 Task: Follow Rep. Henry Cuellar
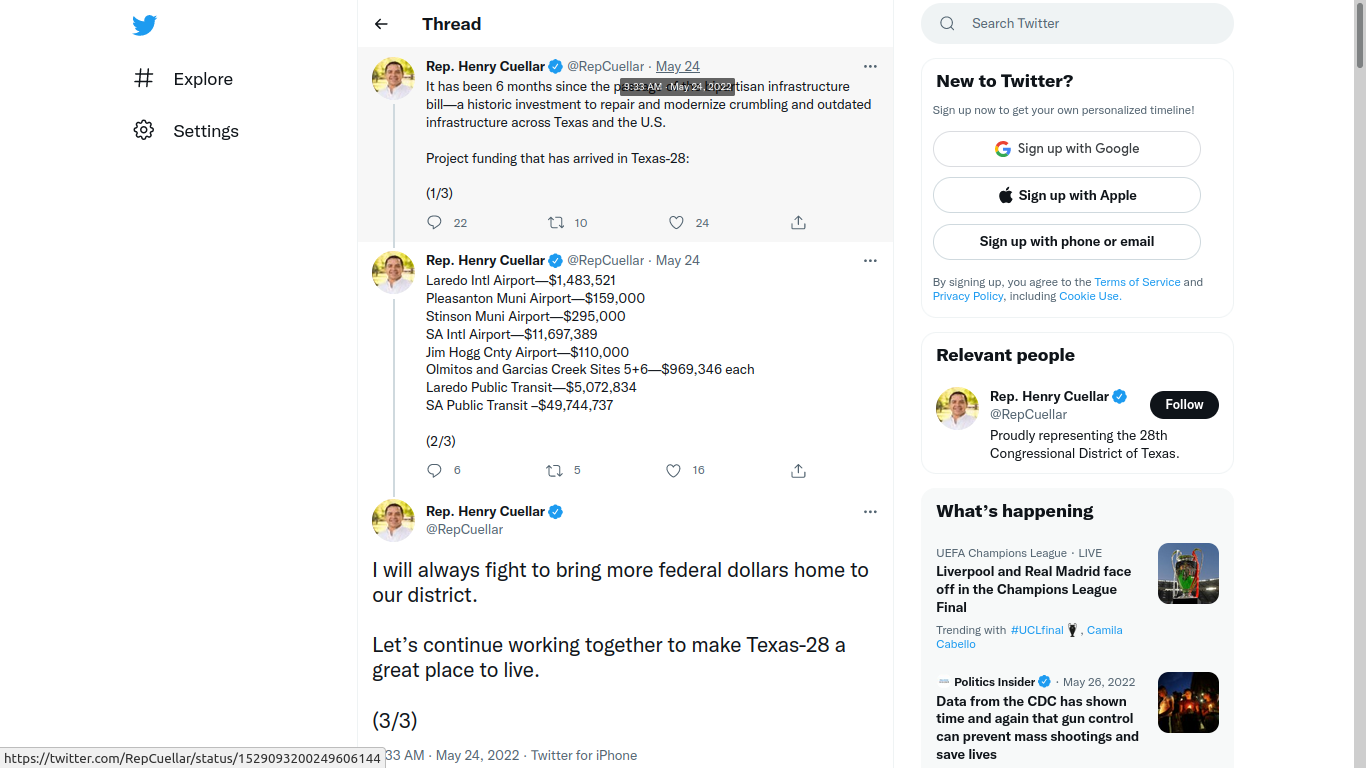(x=1184, y=405)
